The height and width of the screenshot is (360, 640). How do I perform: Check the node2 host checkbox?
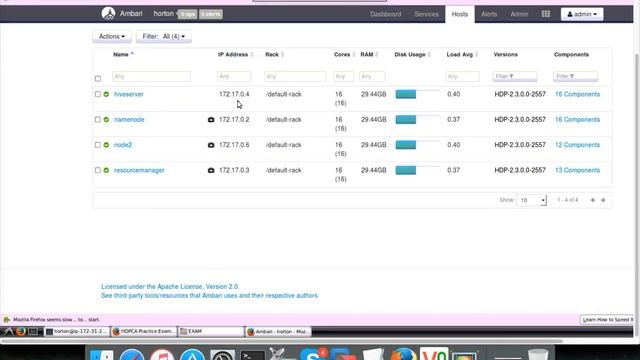click(98, 145)
